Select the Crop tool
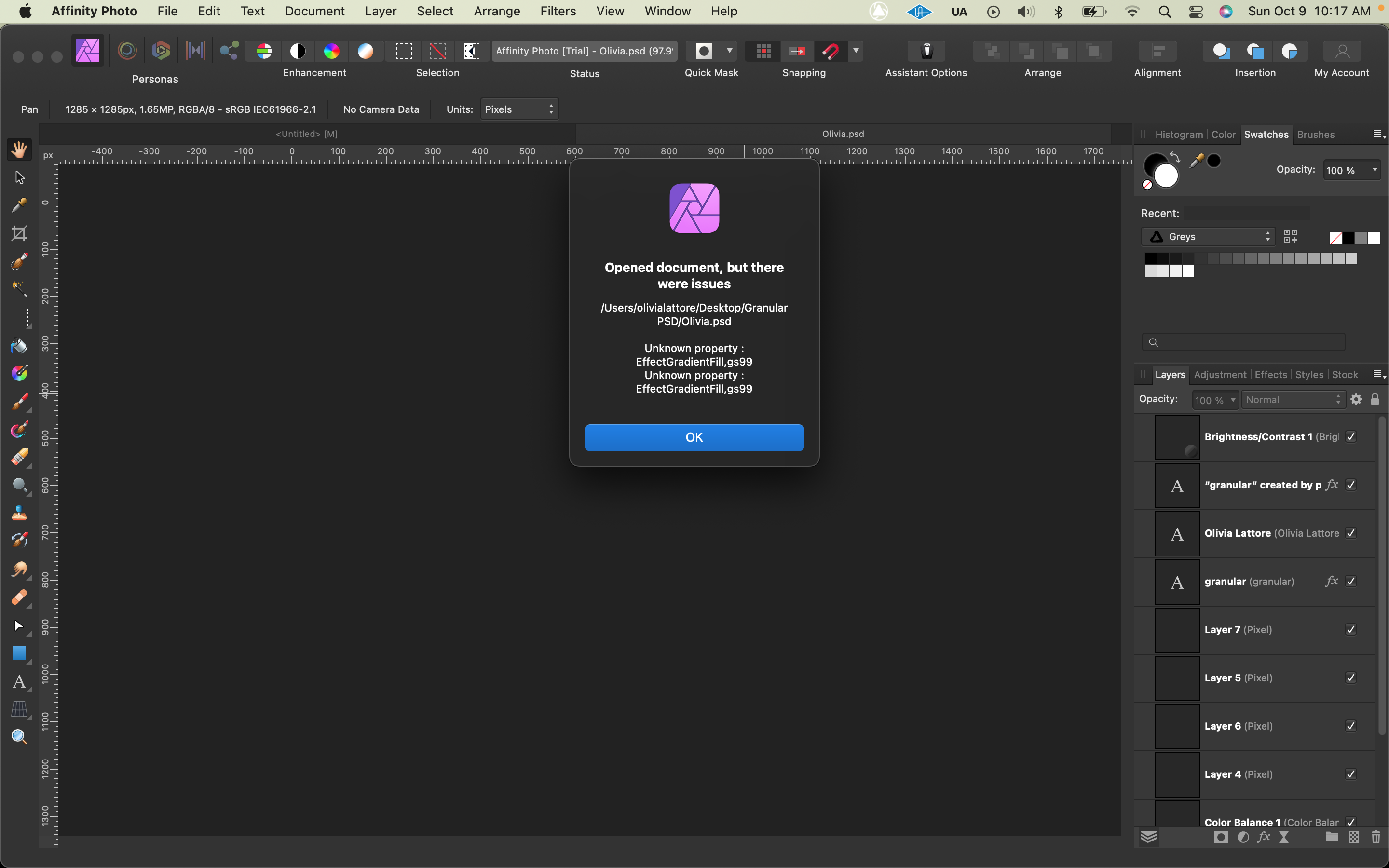Viewport: 1389px width, 868px height. (19, 233)
